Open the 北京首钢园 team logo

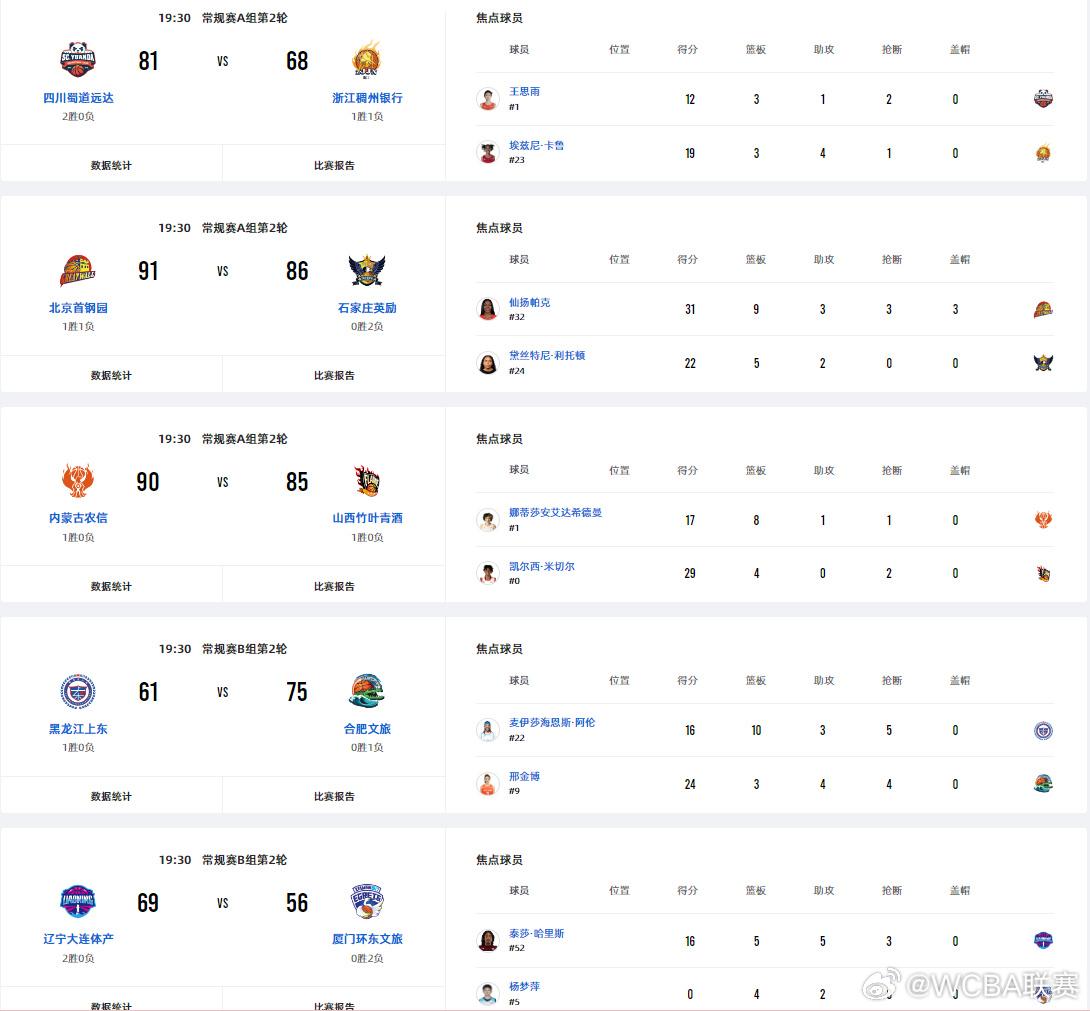[78, 270]
